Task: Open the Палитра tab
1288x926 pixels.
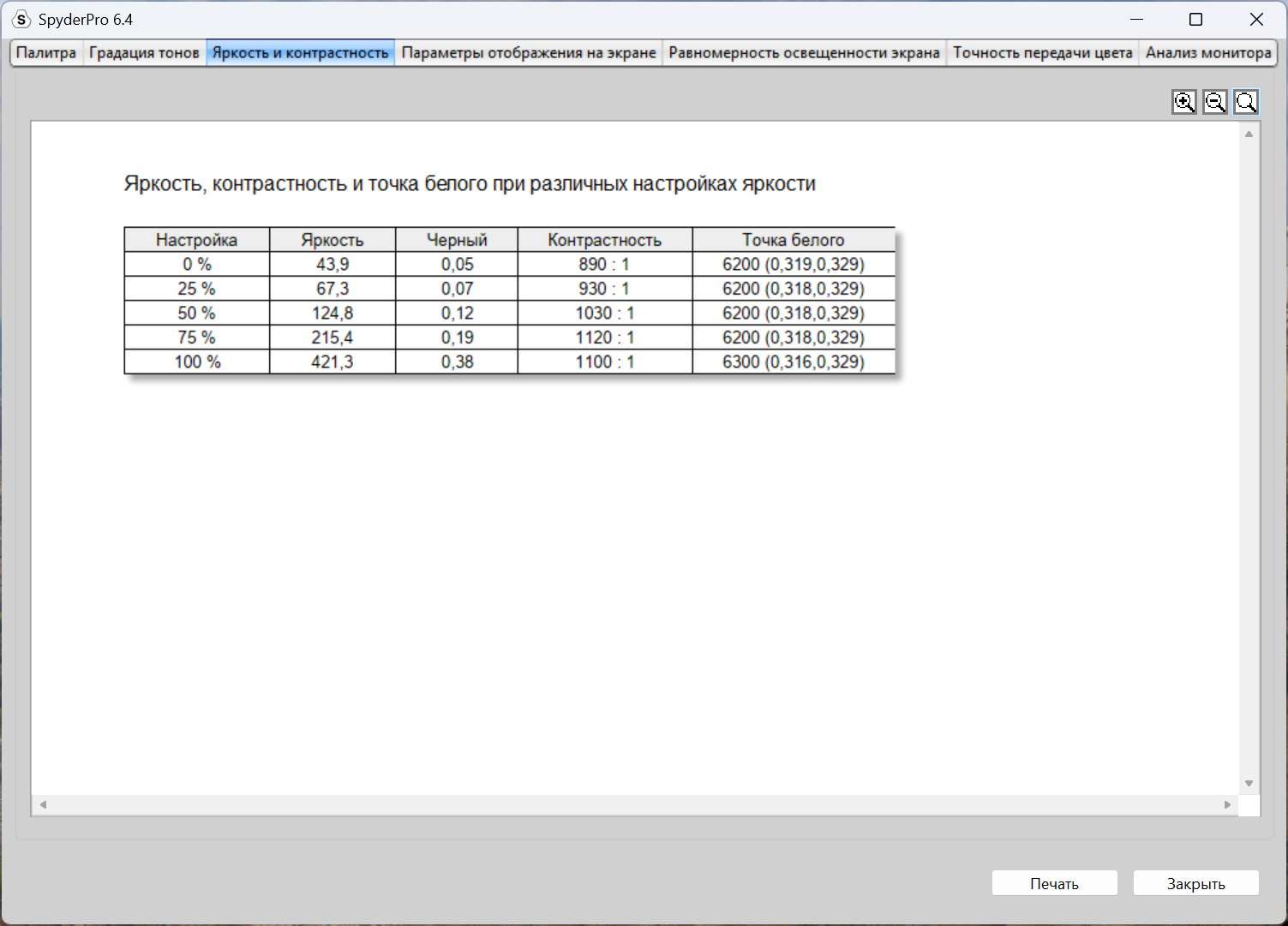Action: [x=46, y=53]
